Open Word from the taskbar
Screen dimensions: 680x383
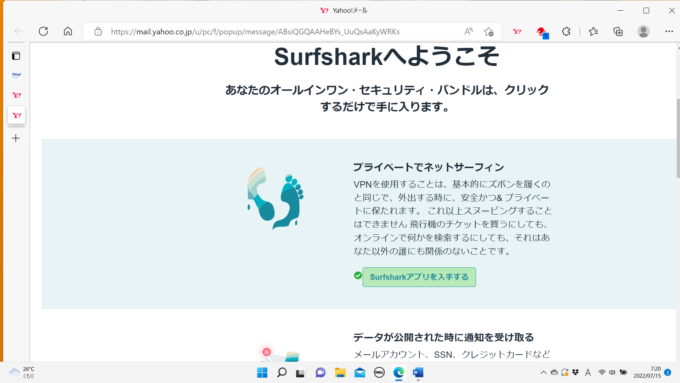[x=418, y=373]
